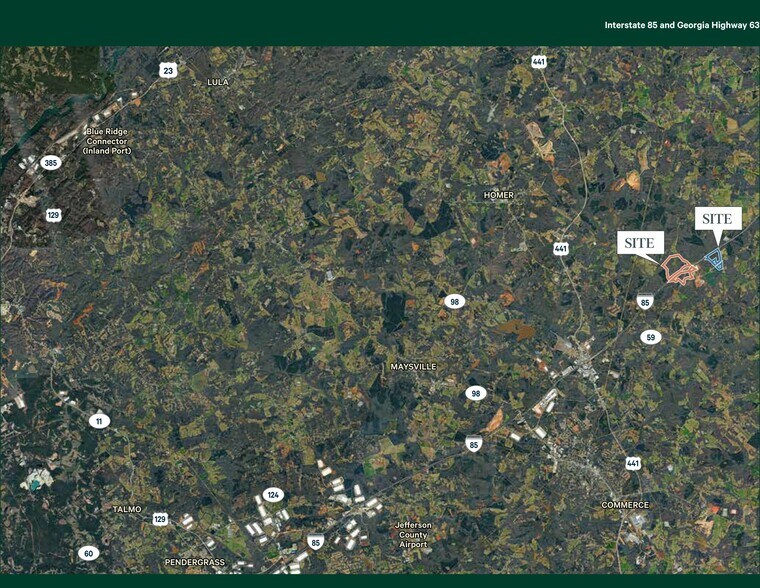Select the SITE callout pointing to blue parcel
This screenshot has width=760, height=588.
point(718,219)
